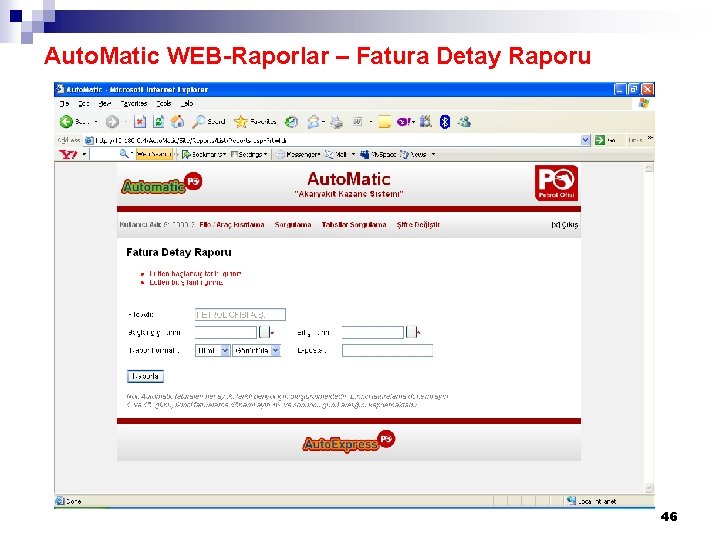720x540 pixels.
Task: Click the Mail envelope toolbar icon
Action: [314, 122]
